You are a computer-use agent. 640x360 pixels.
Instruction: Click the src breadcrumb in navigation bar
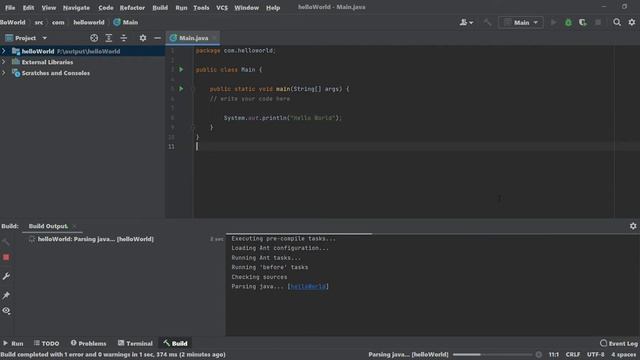(39, 22)
